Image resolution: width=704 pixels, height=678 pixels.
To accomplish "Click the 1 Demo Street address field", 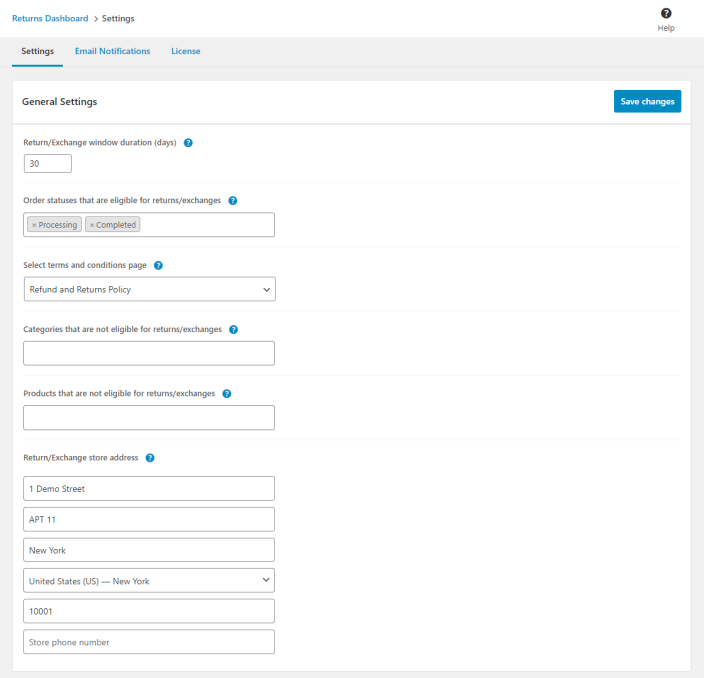I will 149,489.
